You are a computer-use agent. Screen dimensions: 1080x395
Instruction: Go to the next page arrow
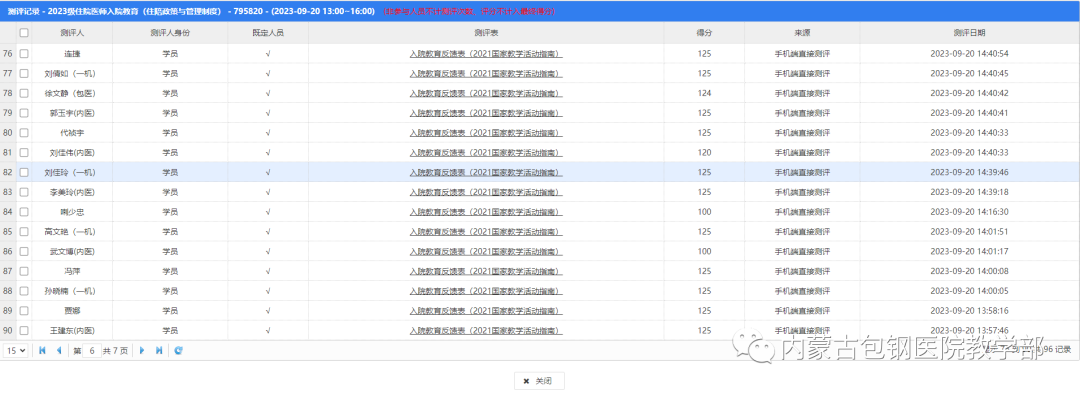[x=143, y=350]
